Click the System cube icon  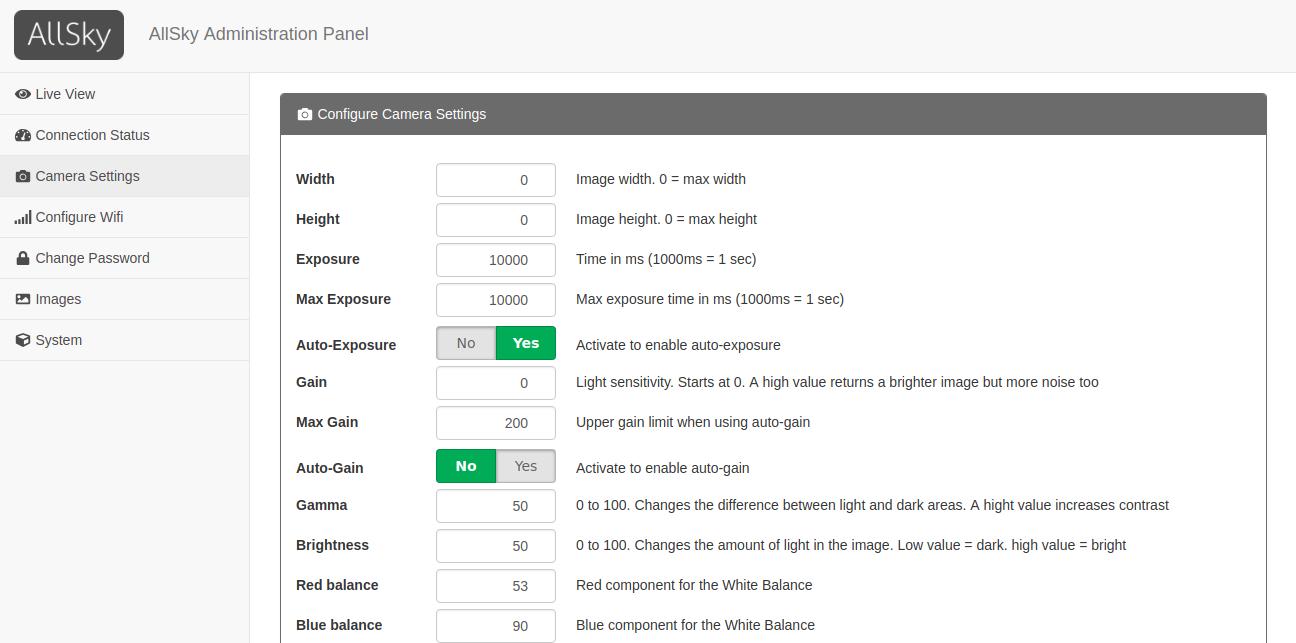pos(23,340)
